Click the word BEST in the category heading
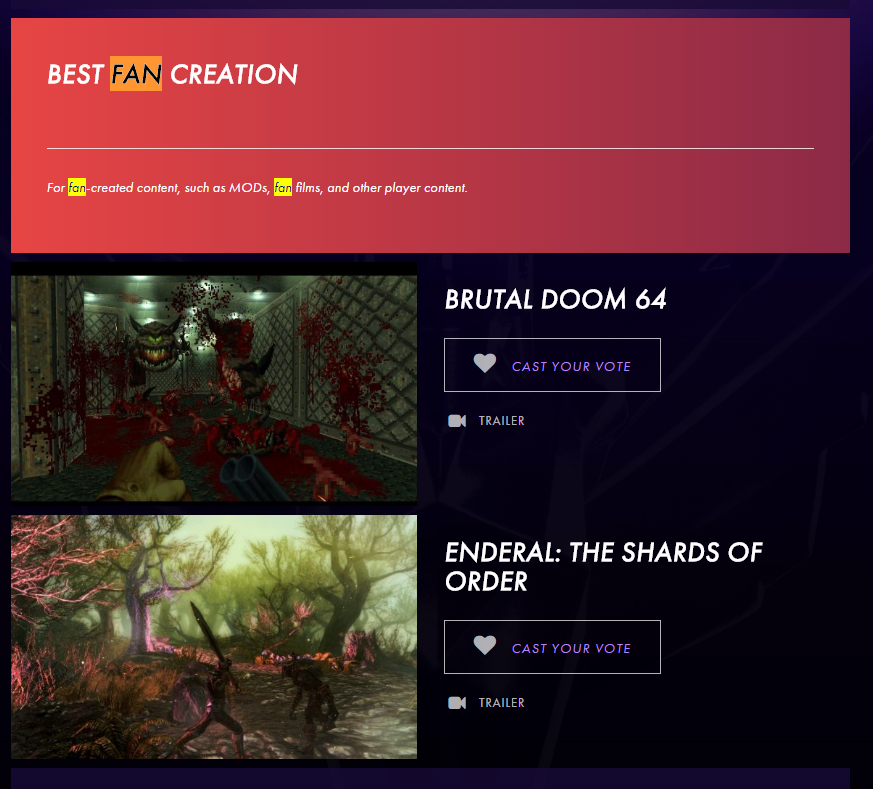873x789 pixels. click(x=76, y=74)
